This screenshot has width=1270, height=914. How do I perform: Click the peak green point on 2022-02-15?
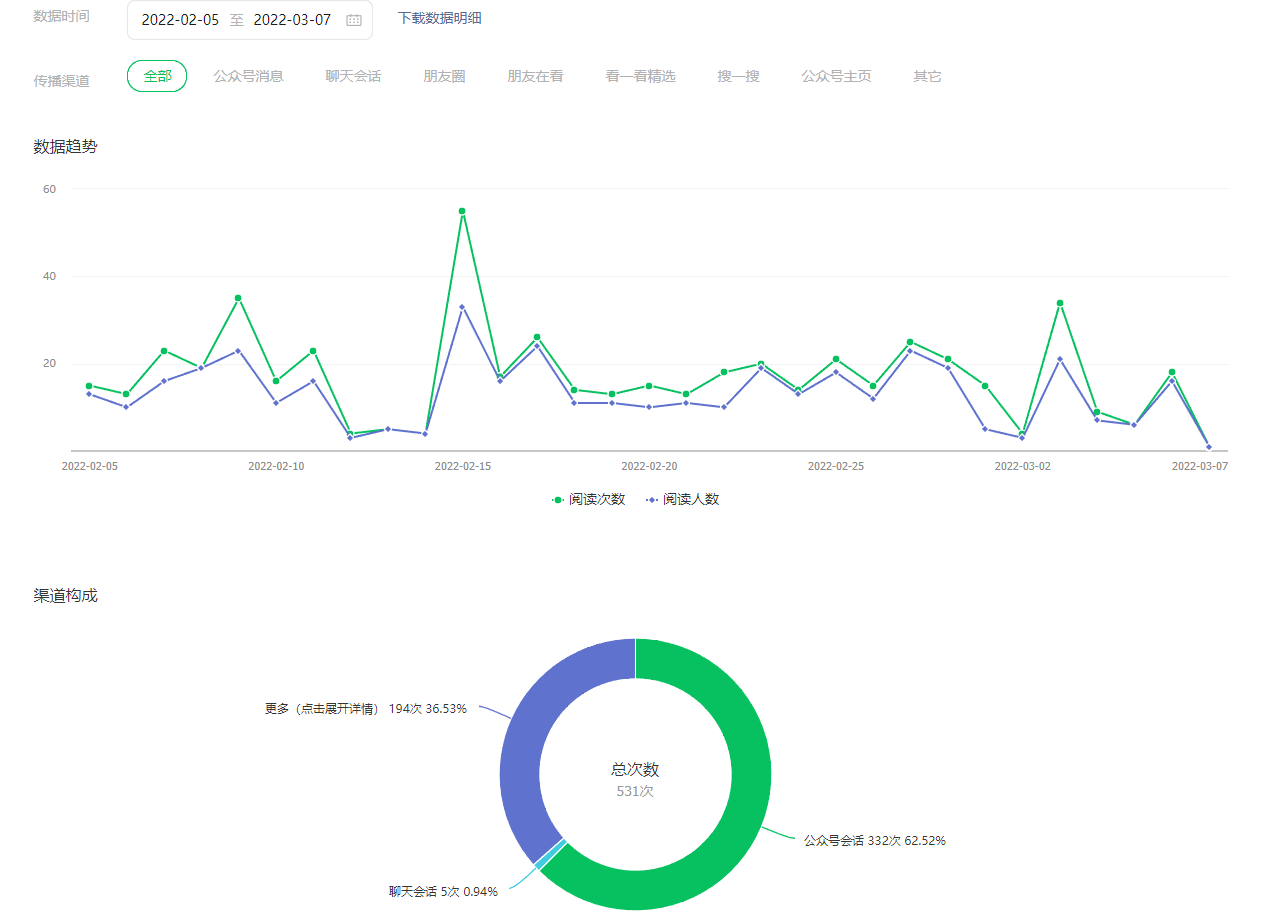click(462, 211)
